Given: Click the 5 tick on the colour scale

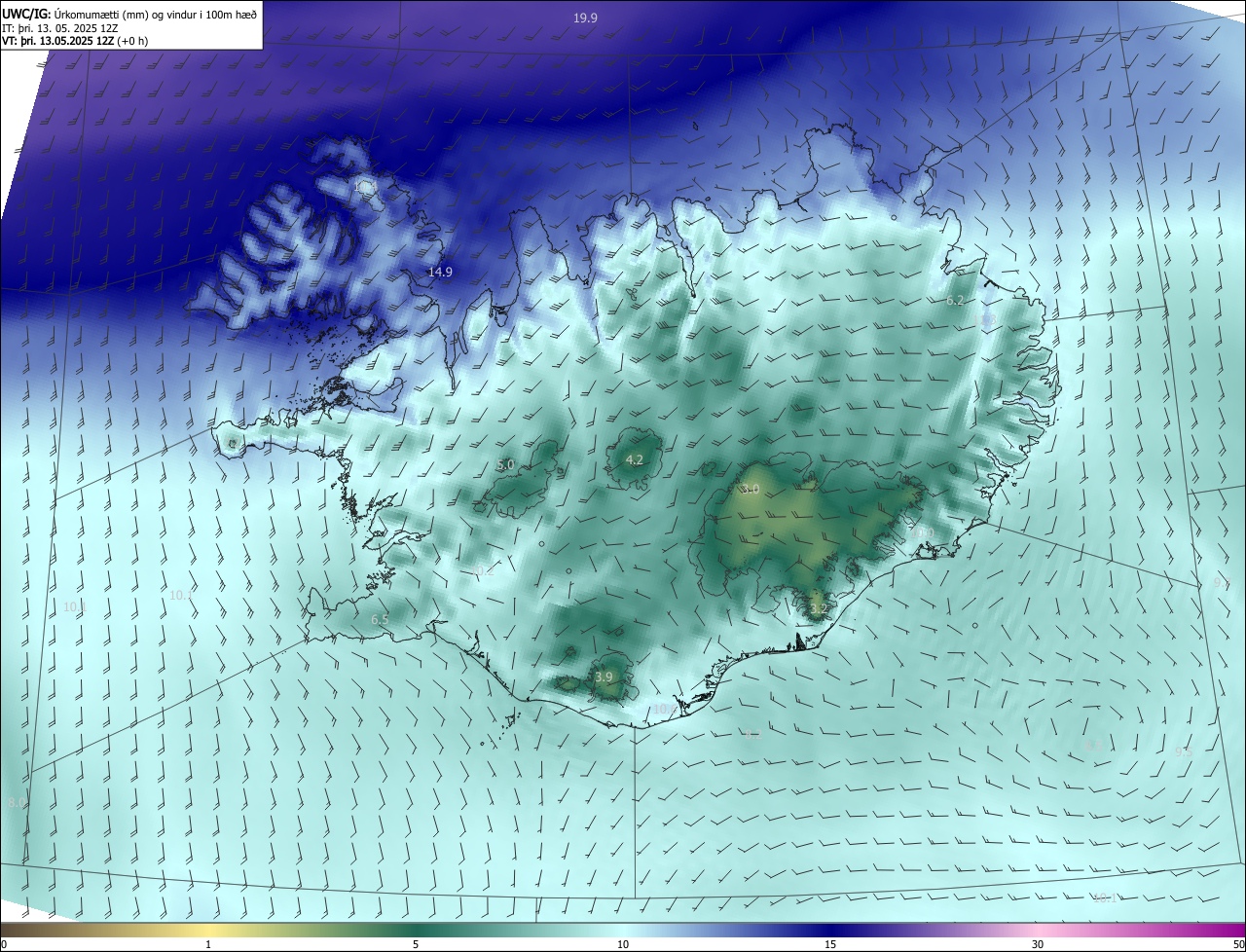Looking at the screenshot, I should (x=416, y=944).
